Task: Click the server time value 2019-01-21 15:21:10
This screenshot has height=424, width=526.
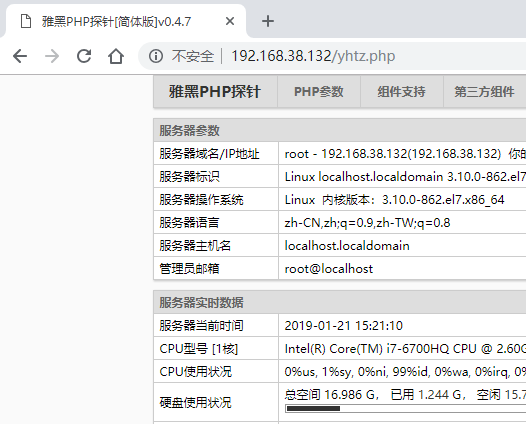Action: [x=344, y=326]
